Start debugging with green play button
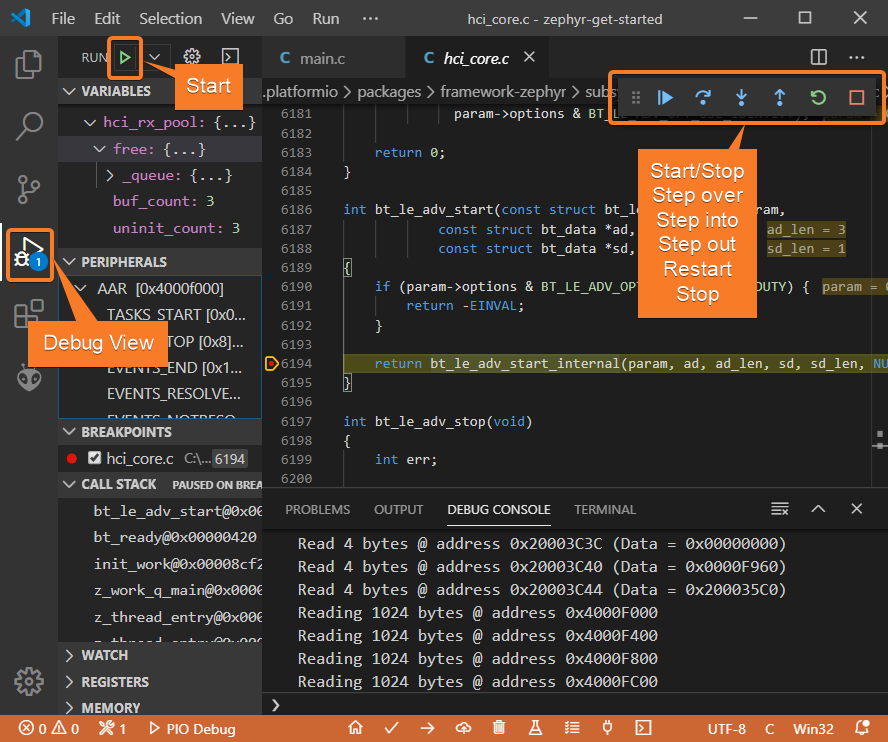Viewport: 888px width, 742px height. click(125, 57)
